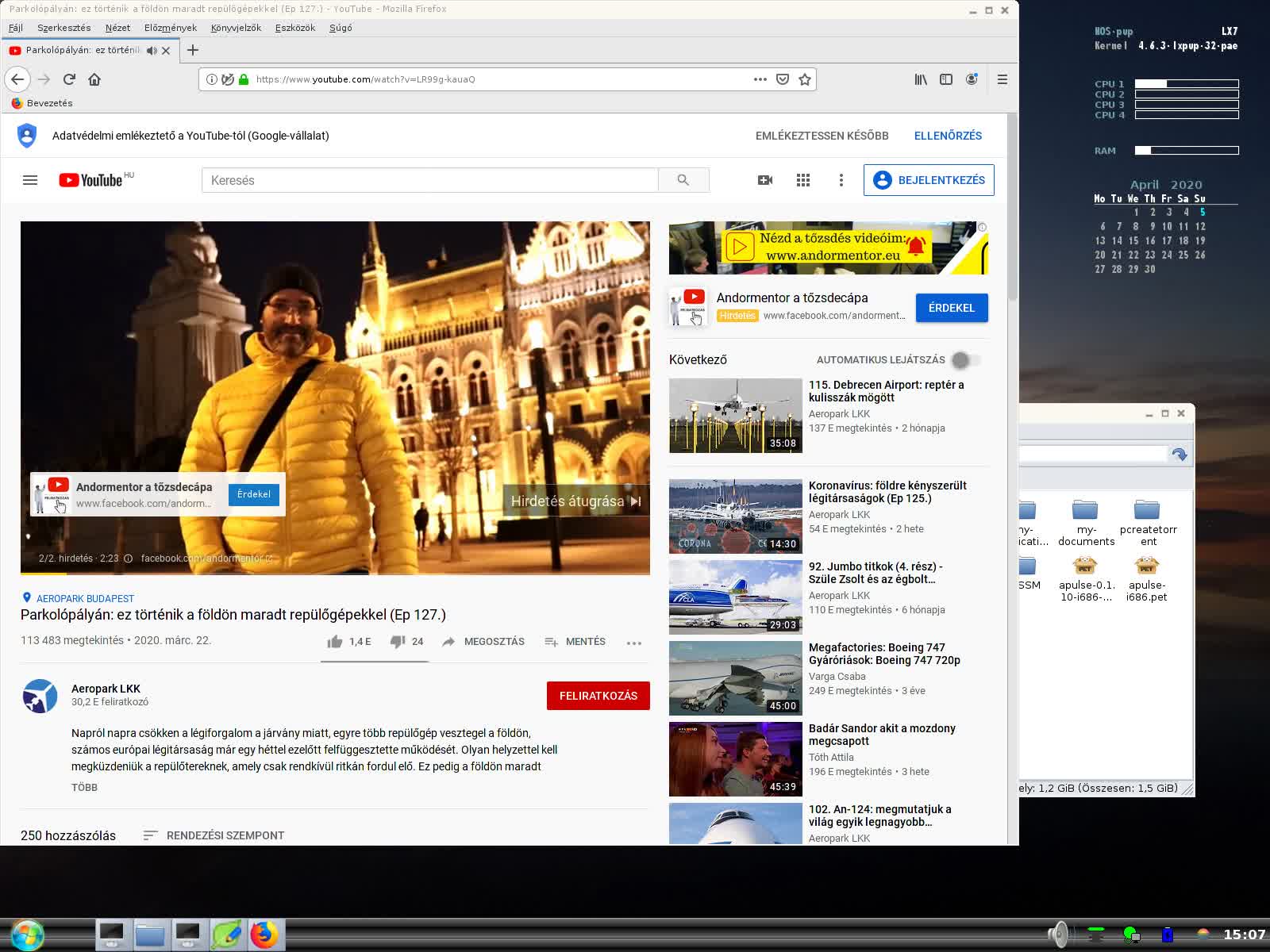Select the Parkolópályán YouTube tab
Viewport: 1270px width, 952px height.
pos(83,50)
